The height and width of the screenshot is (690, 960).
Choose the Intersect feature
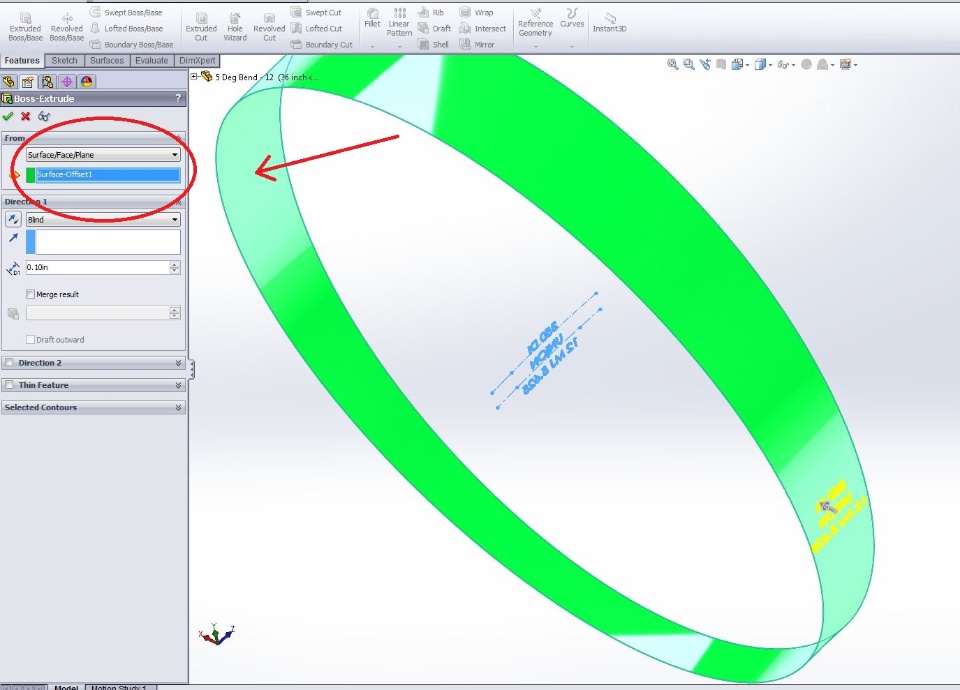click(483, 28)
